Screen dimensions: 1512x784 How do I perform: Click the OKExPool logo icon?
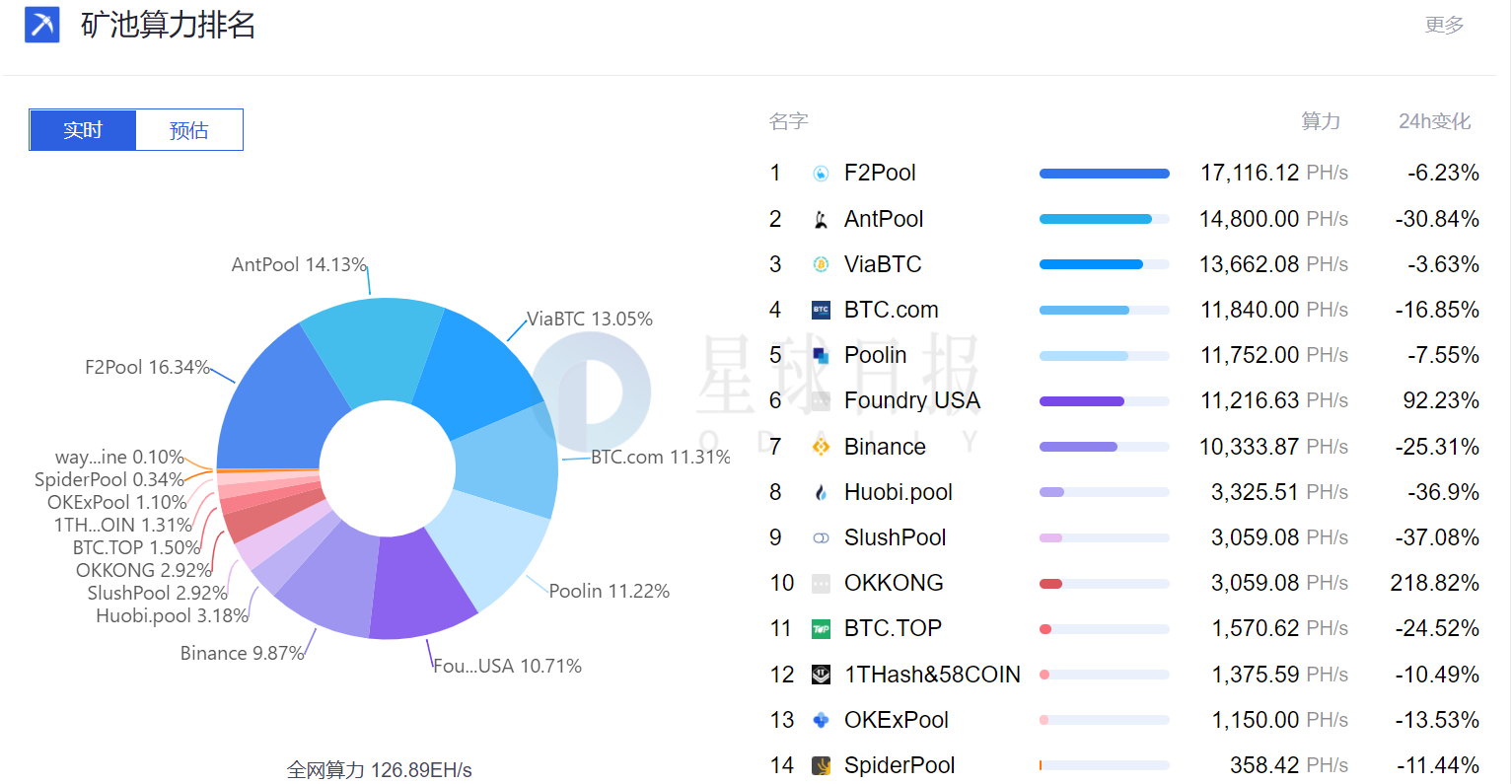coord(821,720)
